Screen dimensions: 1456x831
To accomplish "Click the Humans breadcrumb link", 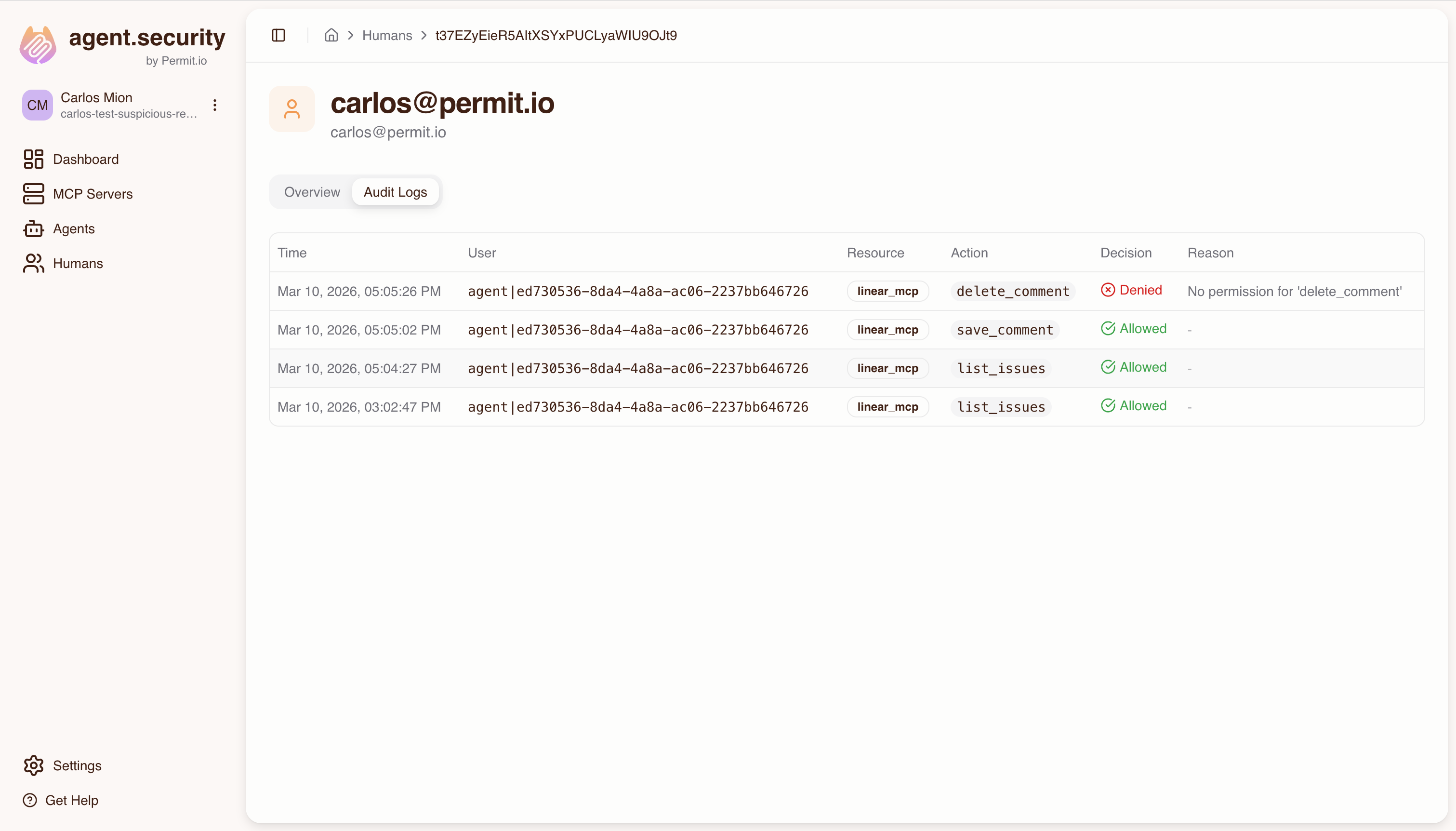I will click(387, 35).
